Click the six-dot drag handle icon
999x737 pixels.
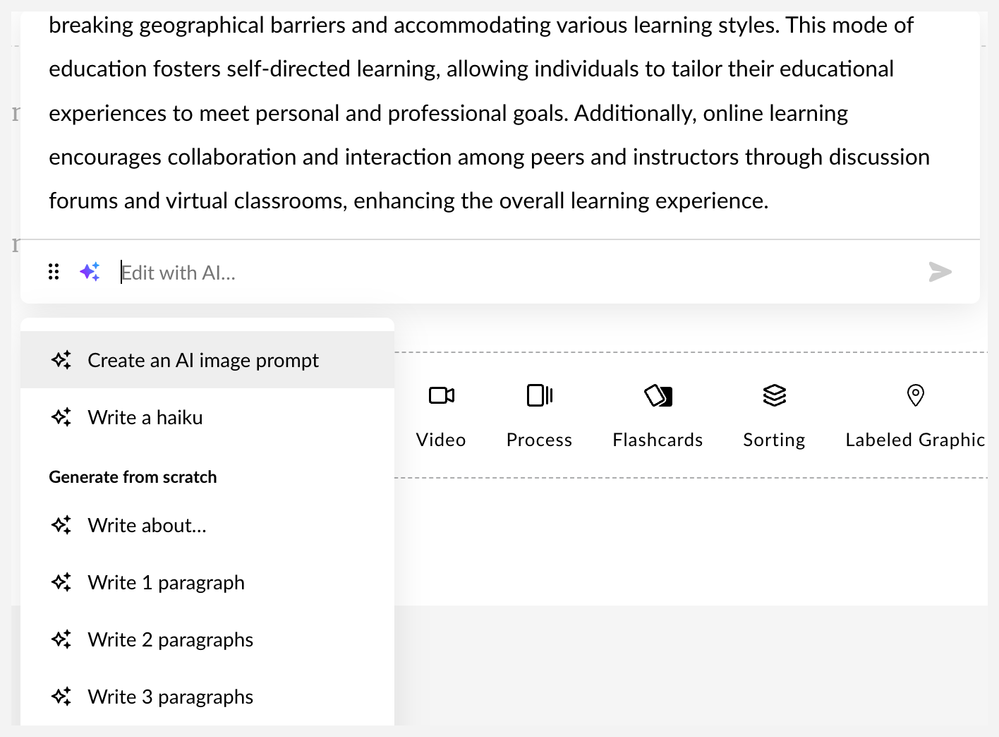click(x=54, y=272)
